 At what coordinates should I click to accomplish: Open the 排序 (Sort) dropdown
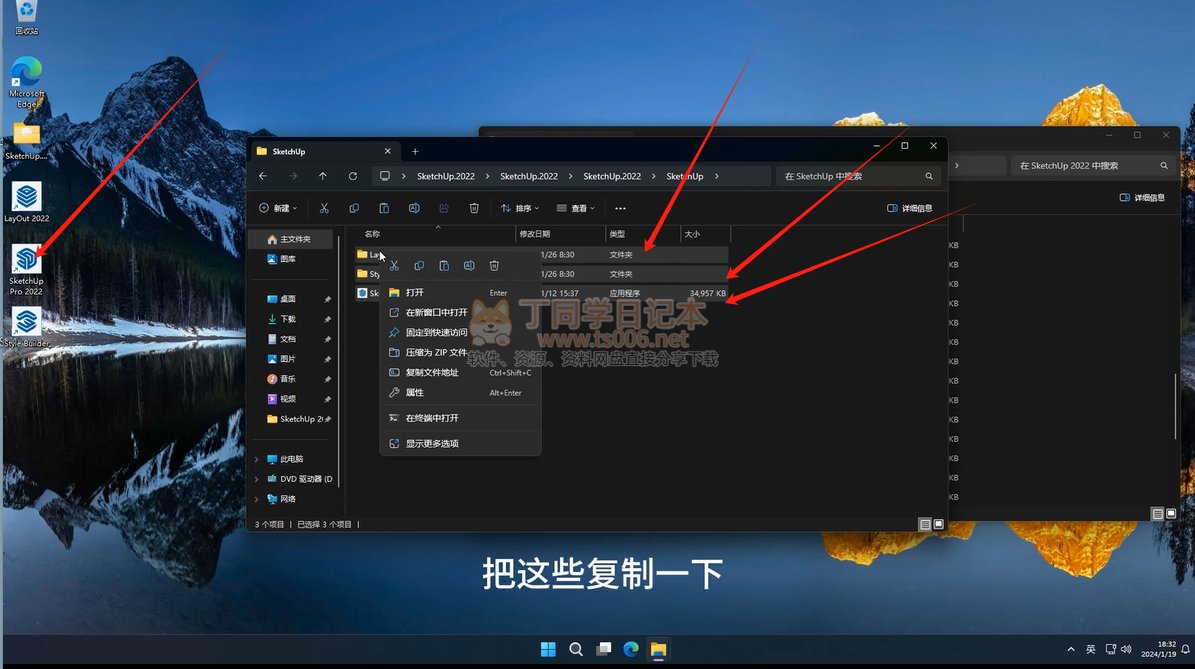[520, 208]
